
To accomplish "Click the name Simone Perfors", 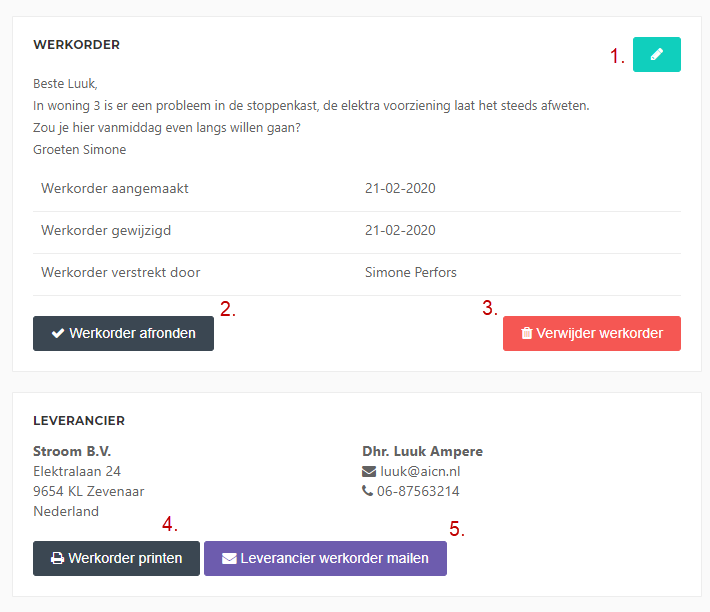I will 411,273.
